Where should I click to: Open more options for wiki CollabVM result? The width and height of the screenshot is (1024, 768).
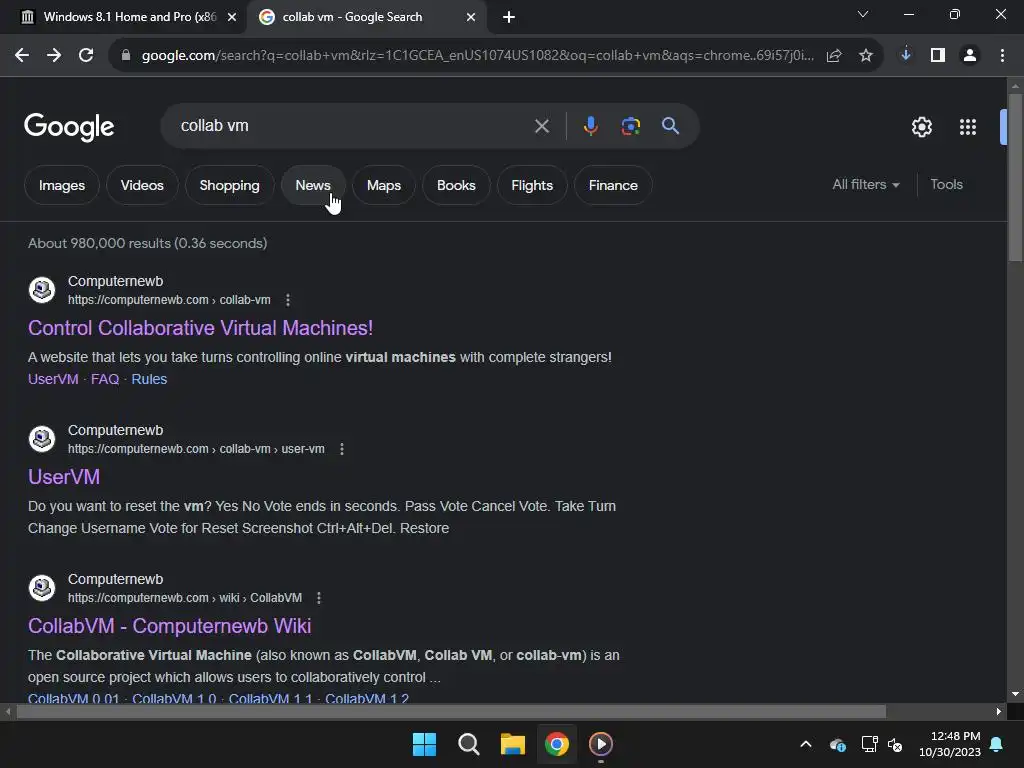[319, 598]
